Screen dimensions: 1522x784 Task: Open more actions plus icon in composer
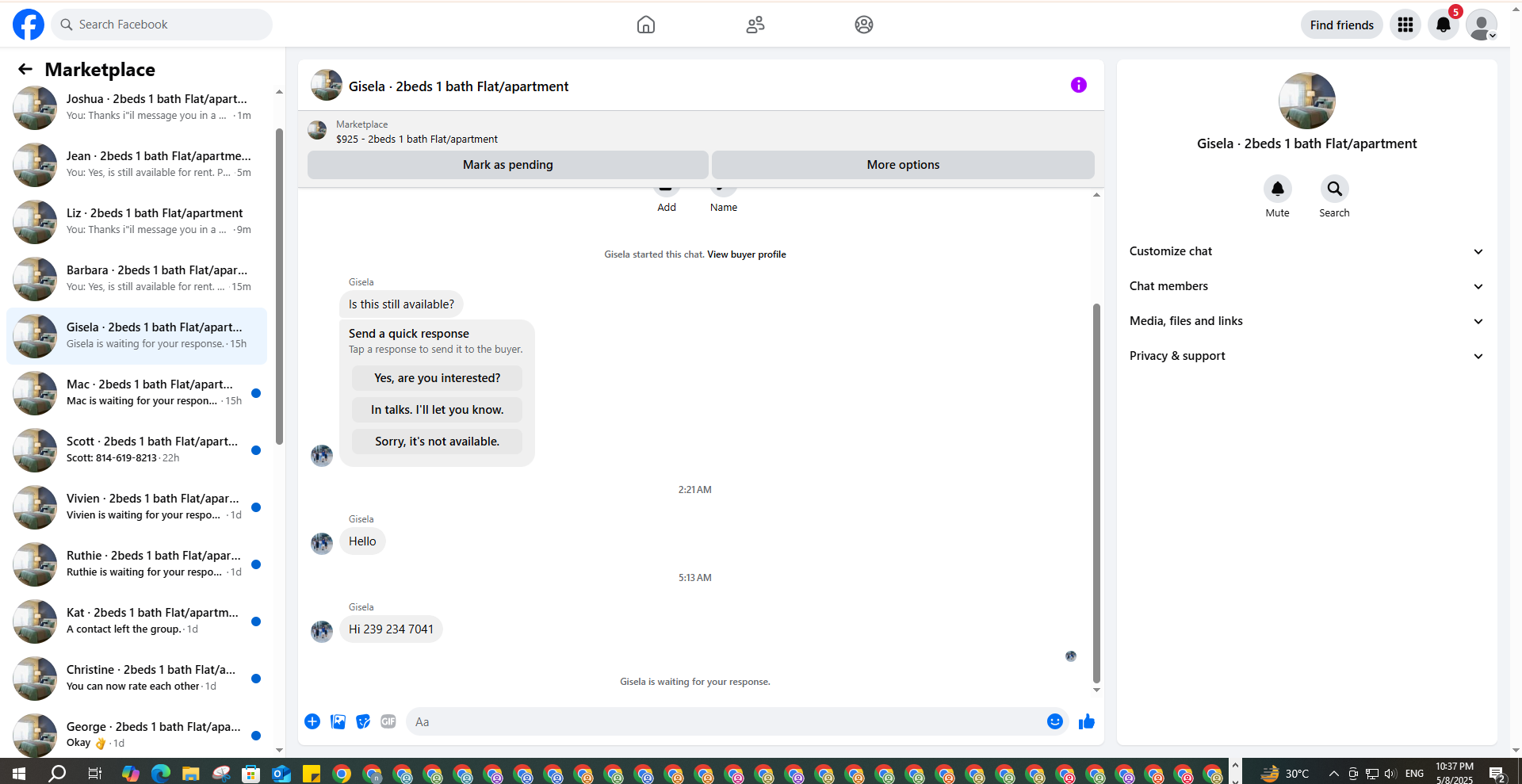point(312,721)
